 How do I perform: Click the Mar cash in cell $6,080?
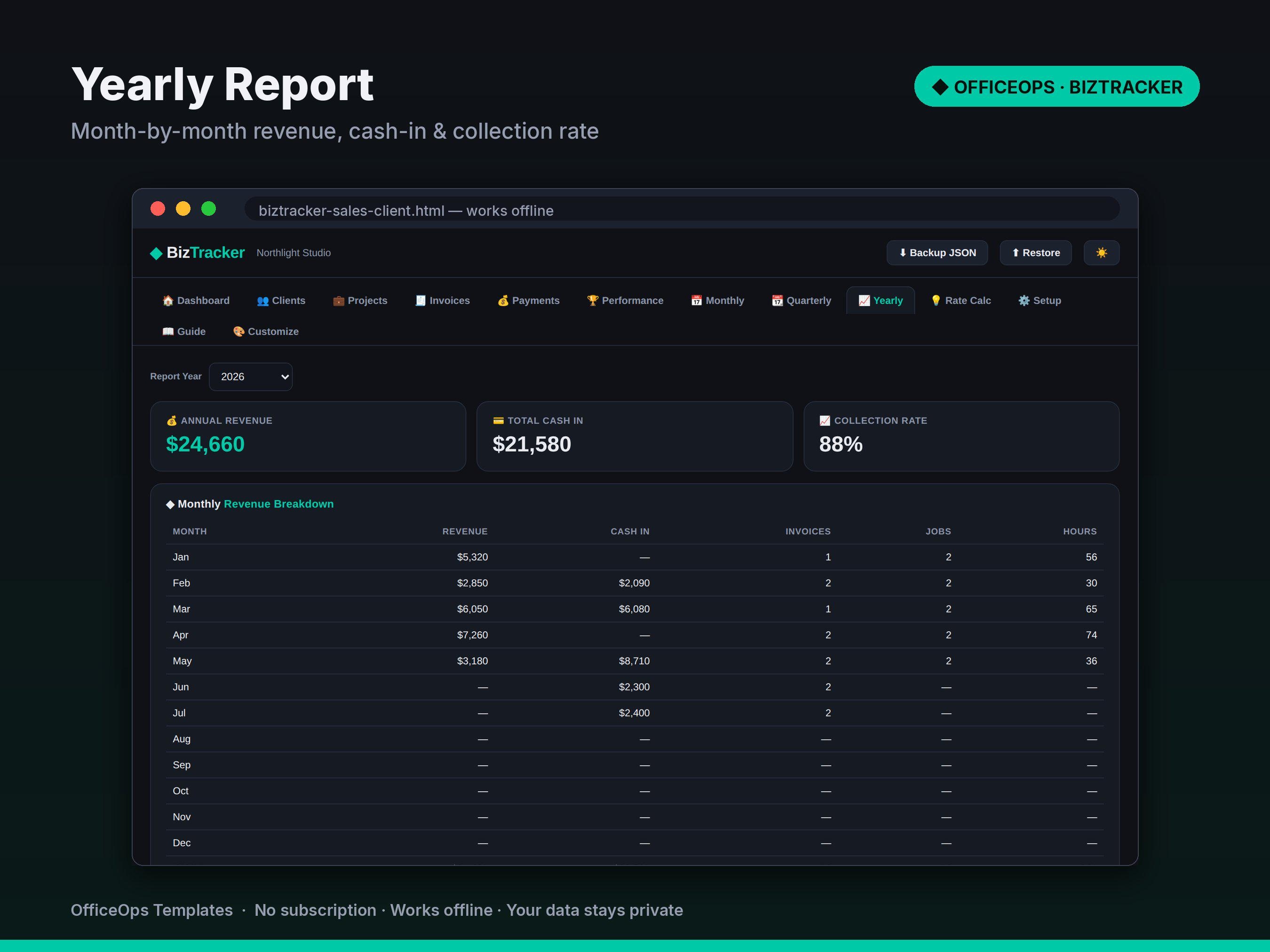pyautogui.click(x=634, y=609)
